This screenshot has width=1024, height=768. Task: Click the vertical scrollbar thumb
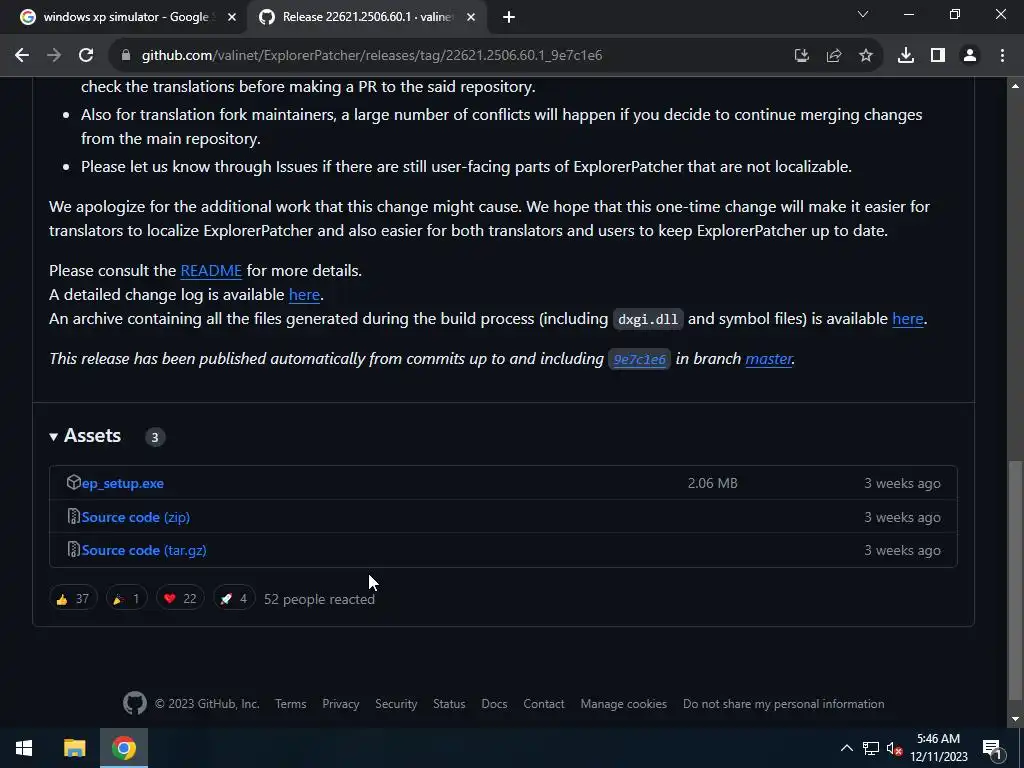click(1016, 580)
